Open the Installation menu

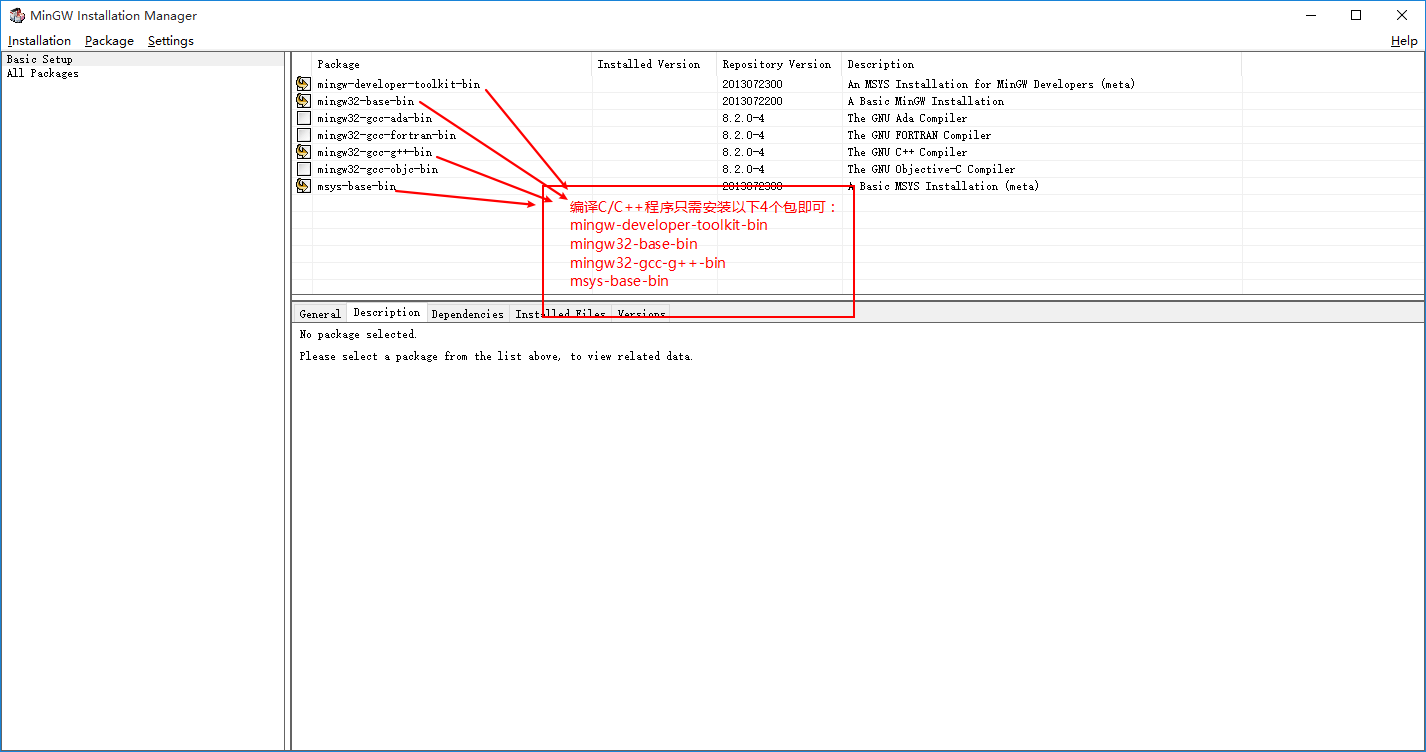[x=39, y=40]
